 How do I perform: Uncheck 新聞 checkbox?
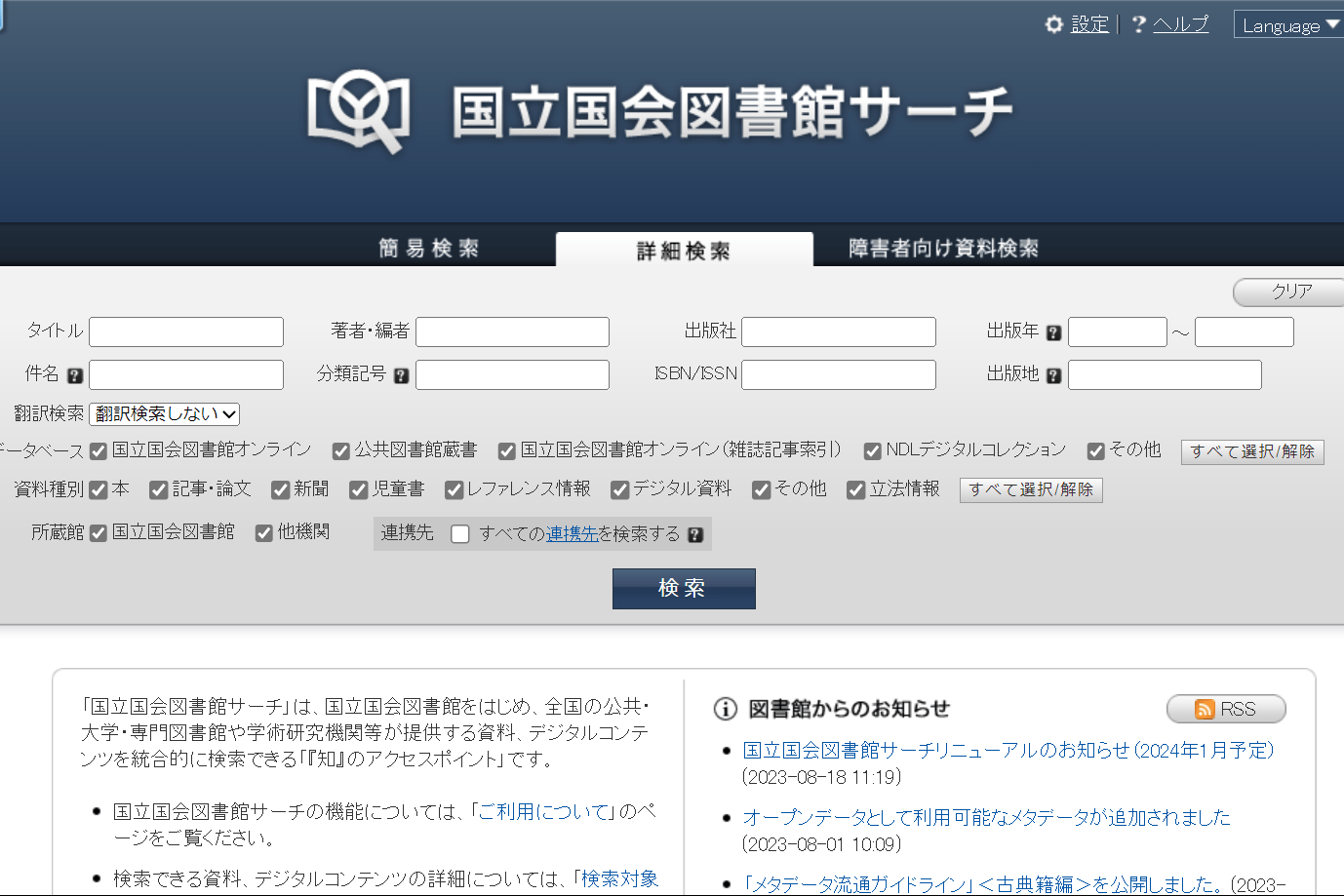281,490
